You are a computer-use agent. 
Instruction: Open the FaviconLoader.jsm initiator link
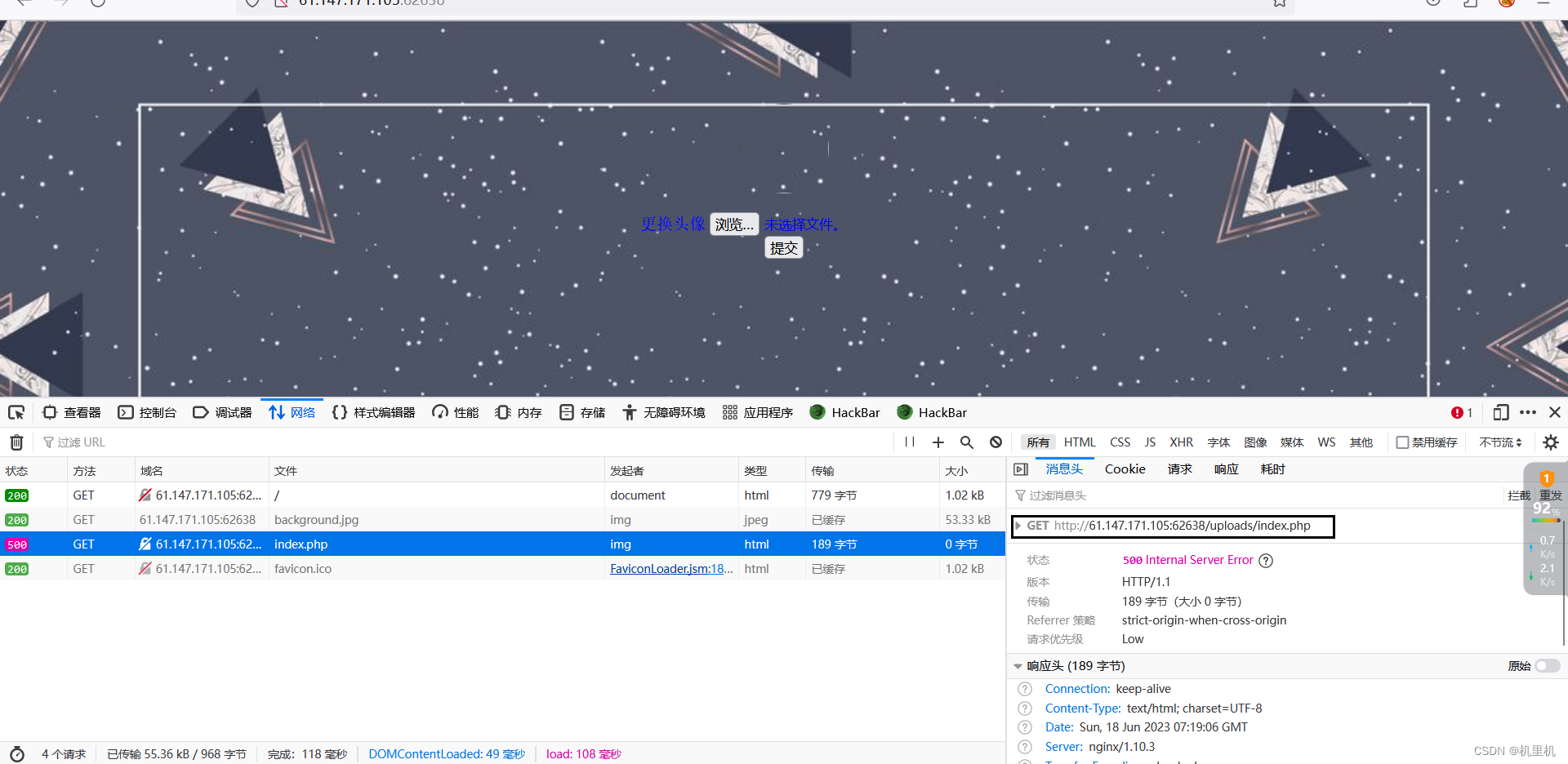(670, 569)
